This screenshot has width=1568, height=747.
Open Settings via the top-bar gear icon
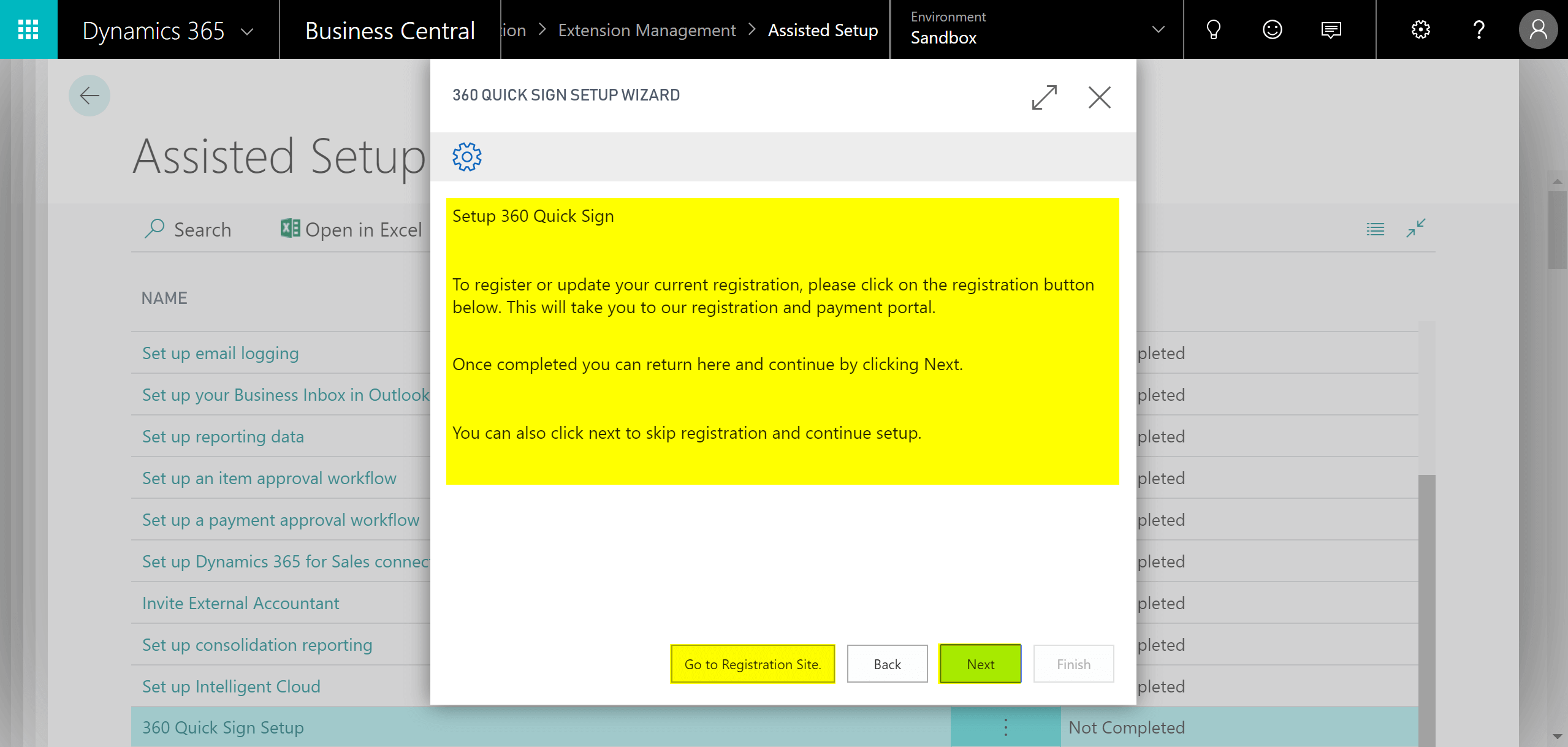point(1421,29)
